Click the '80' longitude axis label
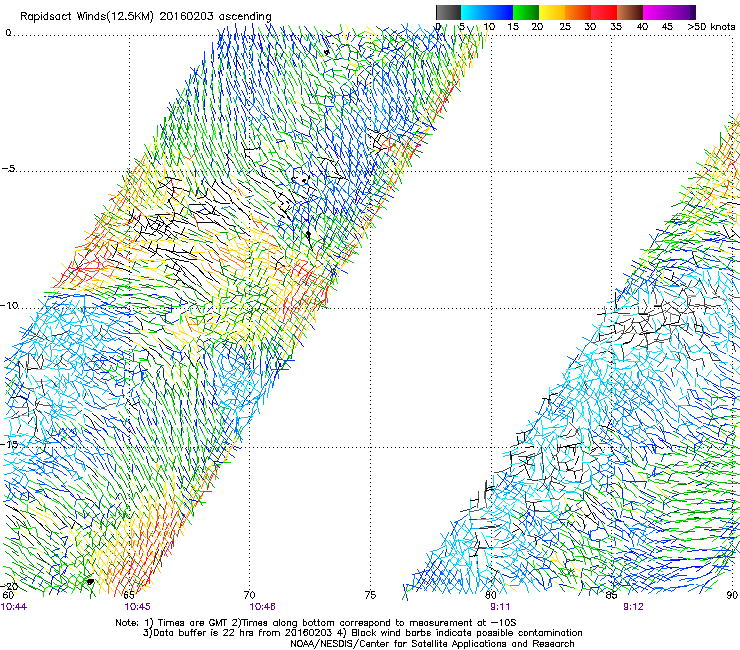 (x=491, y=595)
